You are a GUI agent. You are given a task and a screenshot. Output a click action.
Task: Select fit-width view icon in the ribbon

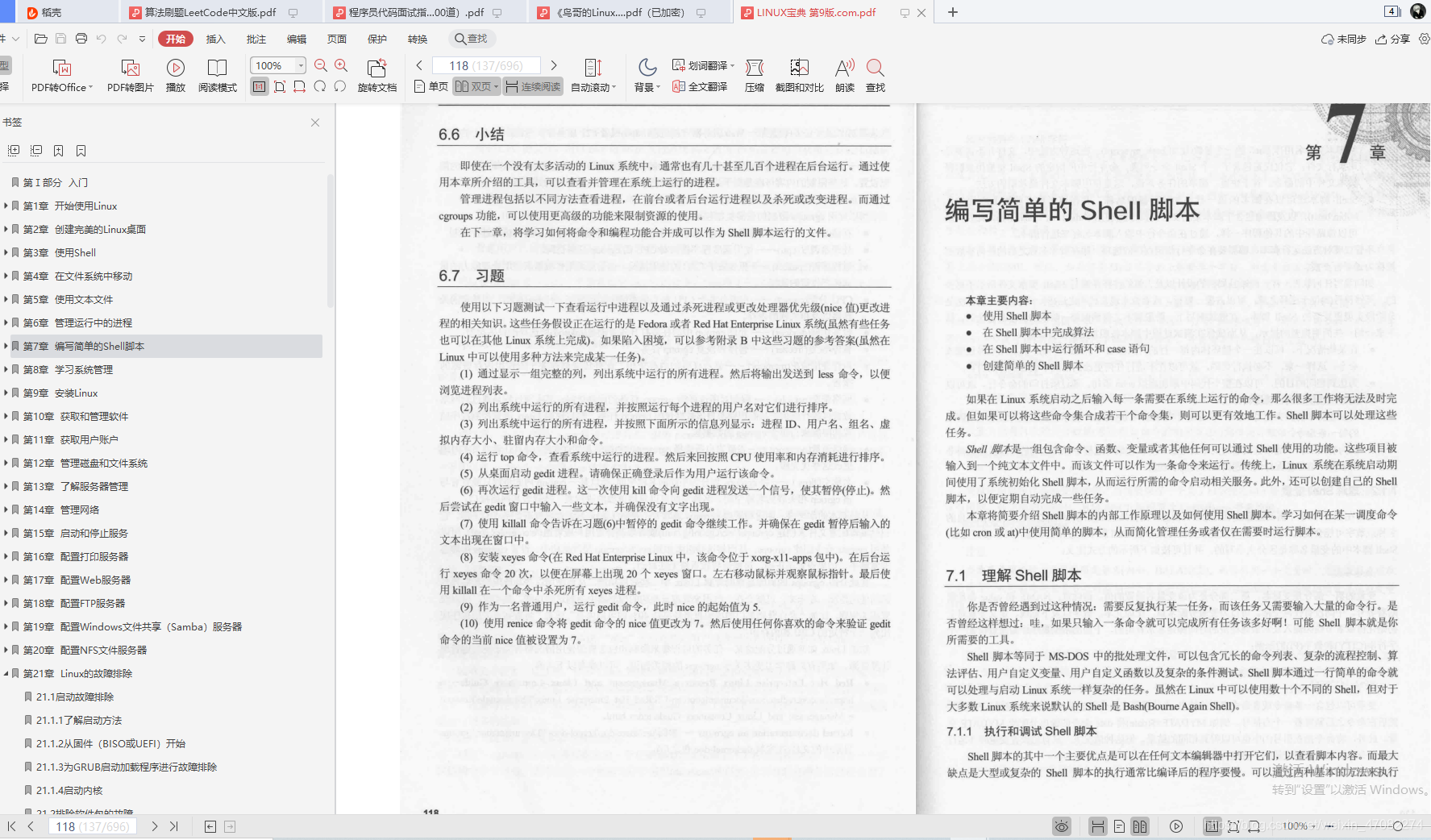click(300, 86)
